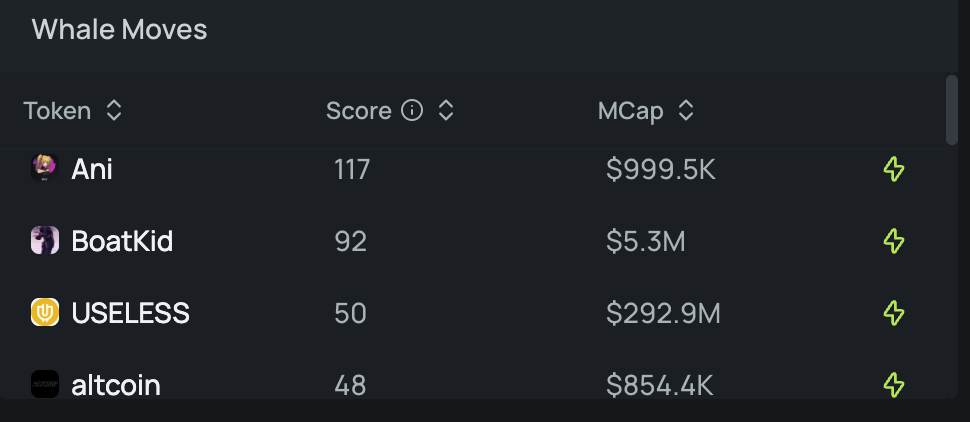Sort by MCap using its arrows
This screenshot has width=970, height=422.
pos(685,111)
